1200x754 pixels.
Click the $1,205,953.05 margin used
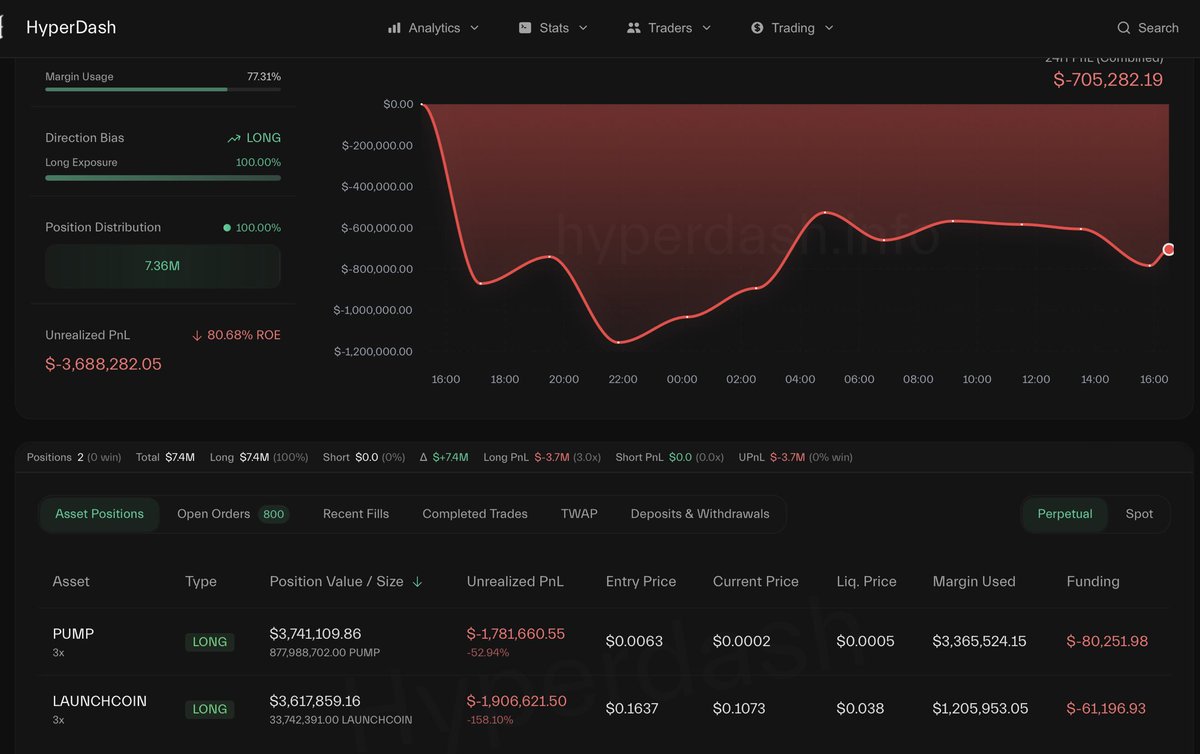tap(980, 708)
